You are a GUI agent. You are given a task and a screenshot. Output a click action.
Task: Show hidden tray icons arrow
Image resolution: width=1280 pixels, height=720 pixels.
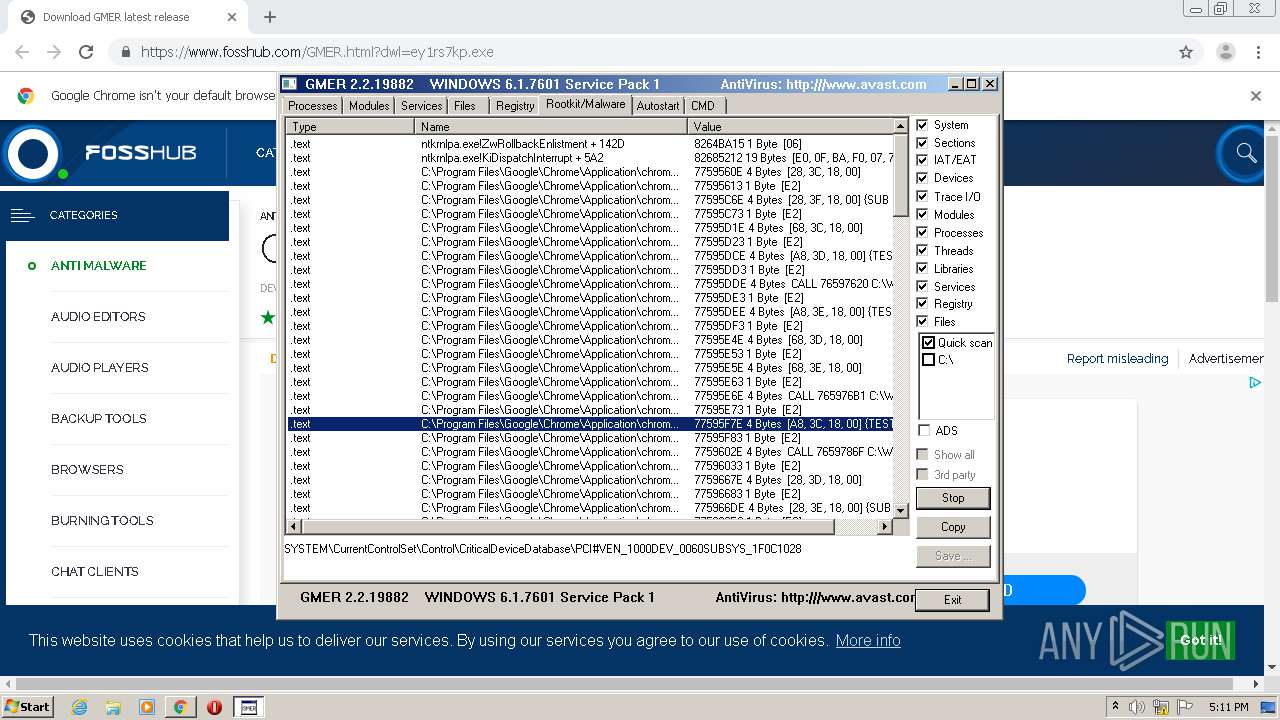coord(1115,707)
